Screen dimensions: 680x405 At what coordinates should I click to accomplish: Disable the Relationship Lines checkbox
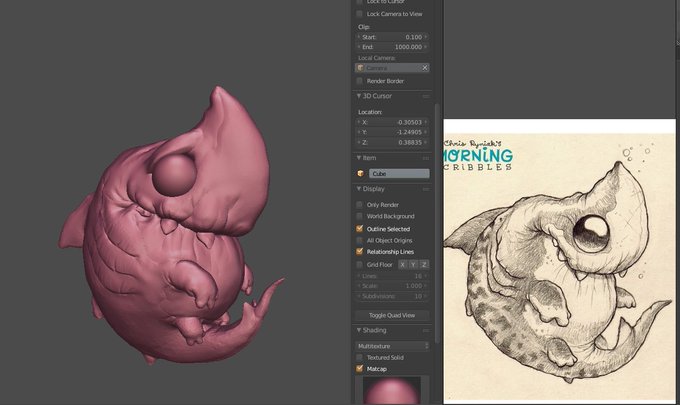[359, 251]
